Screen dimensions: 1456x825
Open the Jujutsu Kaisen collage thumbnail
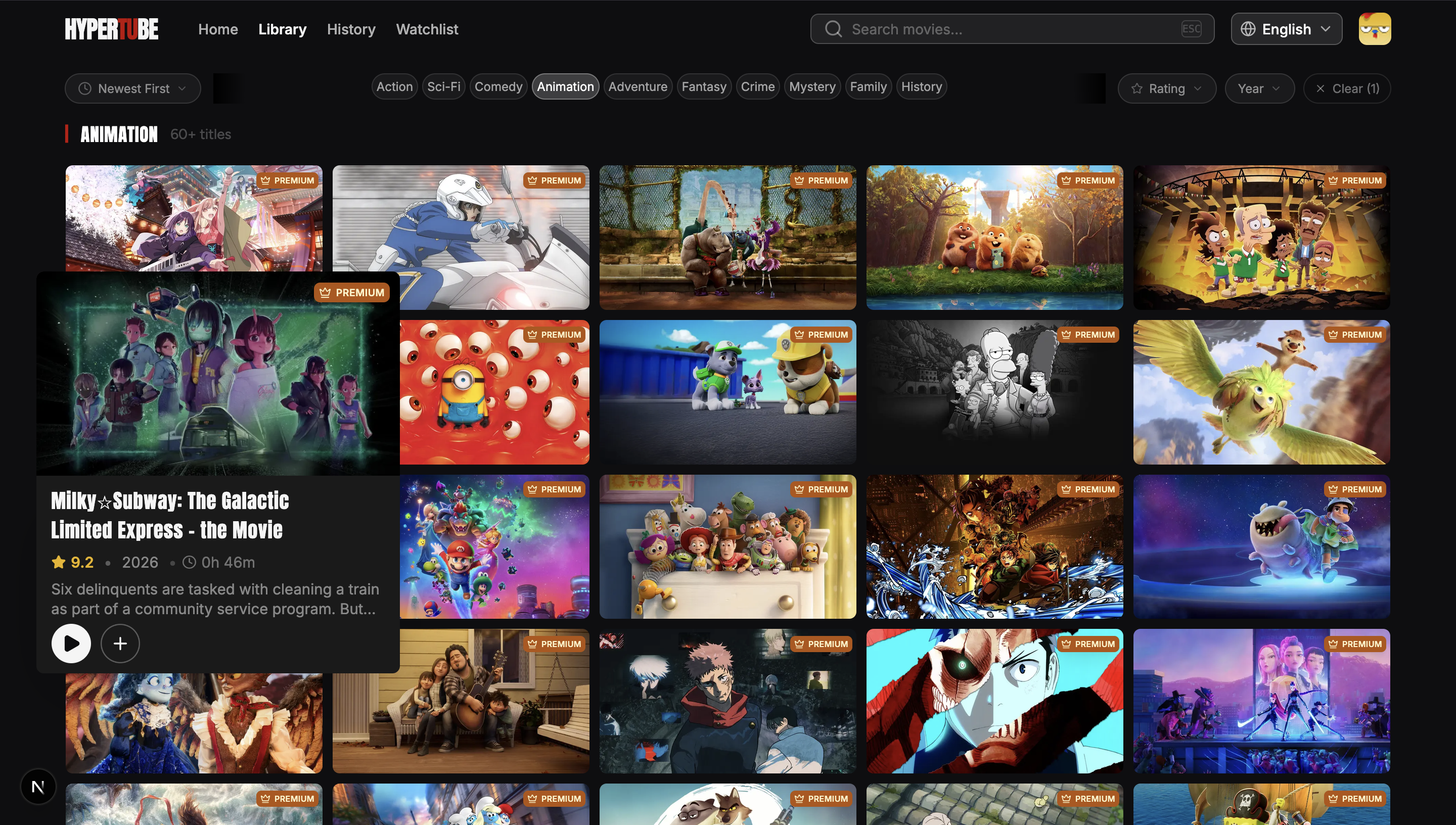pyautogui.click(x=727, y=701)
